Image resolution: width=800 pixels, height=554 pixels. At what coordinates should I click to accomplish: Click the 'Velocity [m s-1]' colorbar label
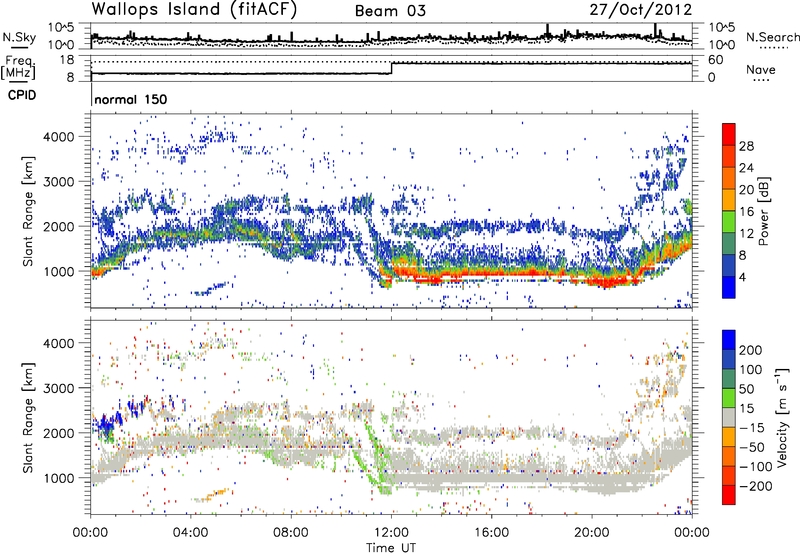(782, 417)
